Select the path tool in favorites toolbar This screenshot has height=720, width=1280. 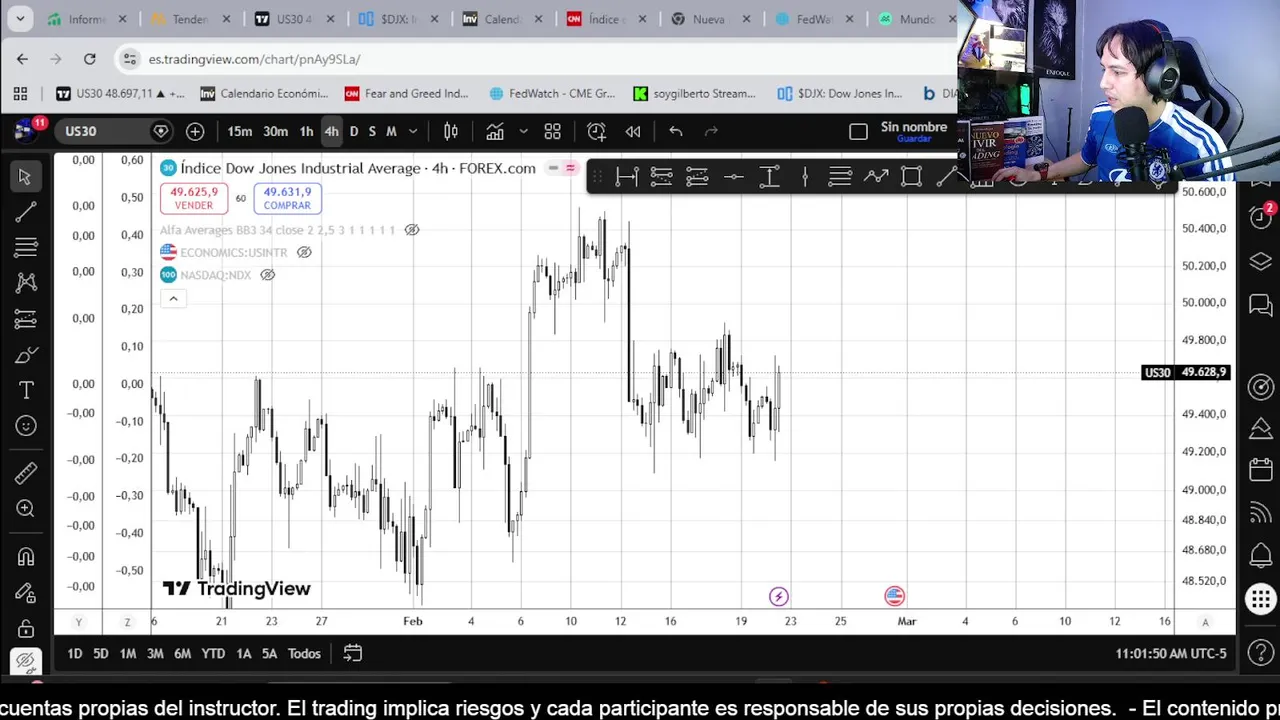[876, 177]
